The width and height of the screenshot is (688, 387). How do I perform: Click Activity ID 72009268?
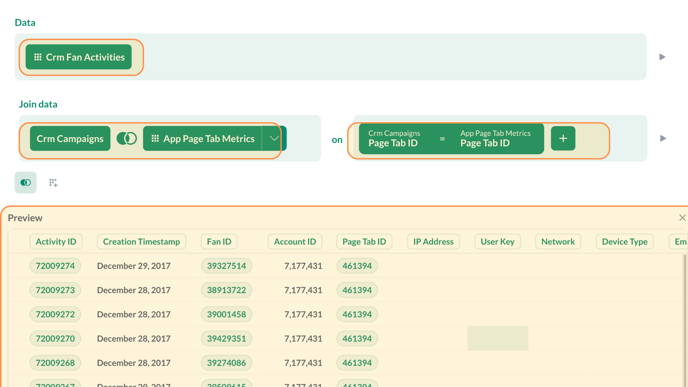pyautogui.click(x=55, y=363)
